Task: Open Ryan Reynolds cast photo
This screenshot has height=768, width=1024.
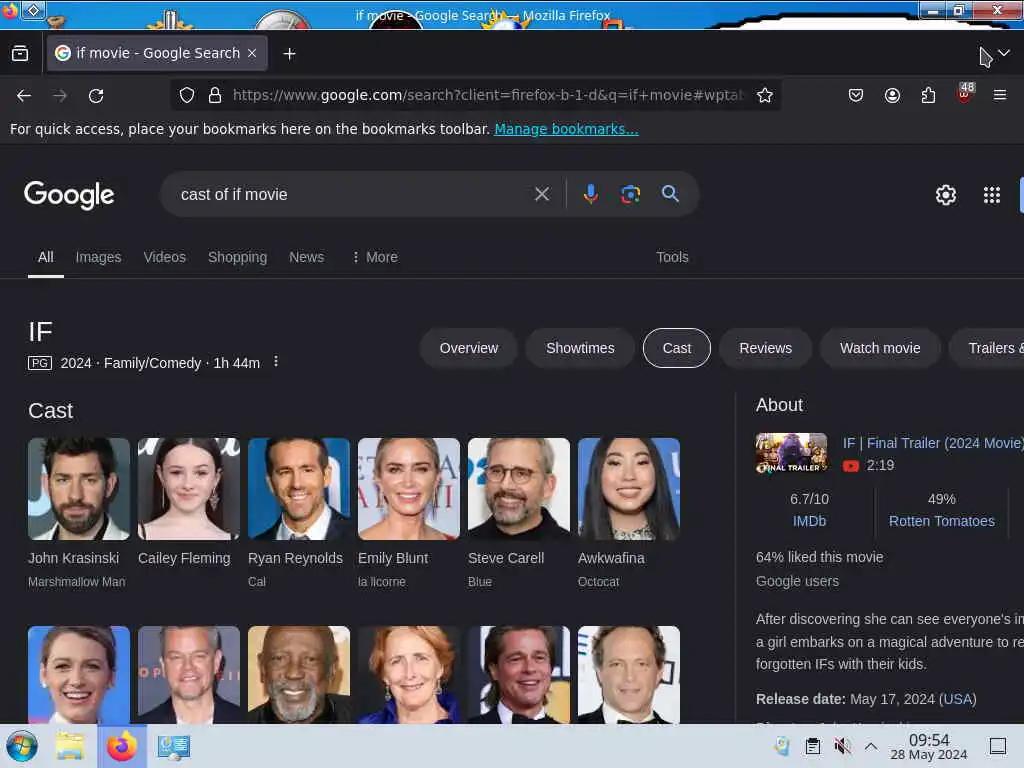Action: [x=299, y=489]
